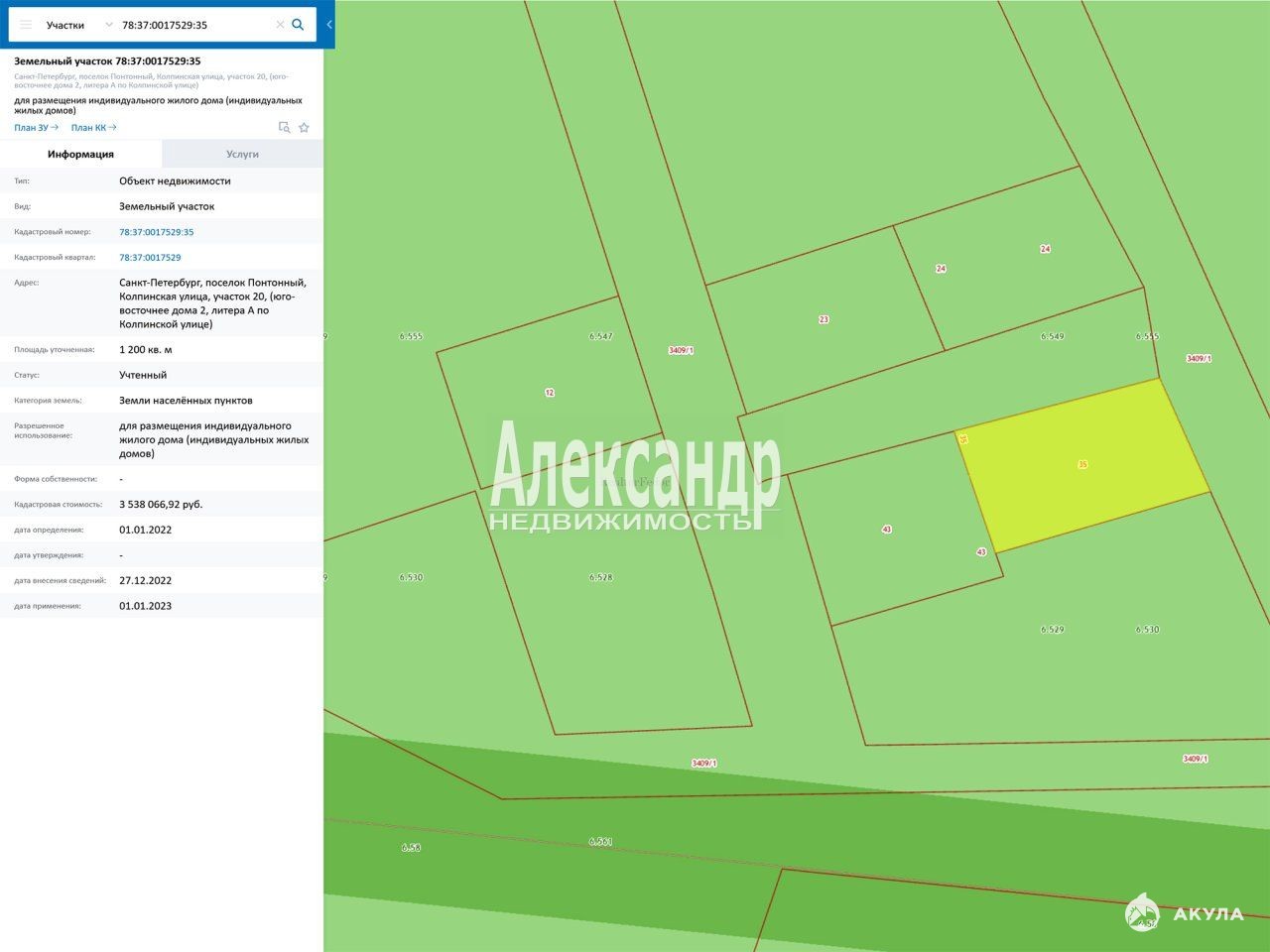Select the highlighted yellow parcel 35
Screen dimensions: 1270x952
[x=1081, y=464]
